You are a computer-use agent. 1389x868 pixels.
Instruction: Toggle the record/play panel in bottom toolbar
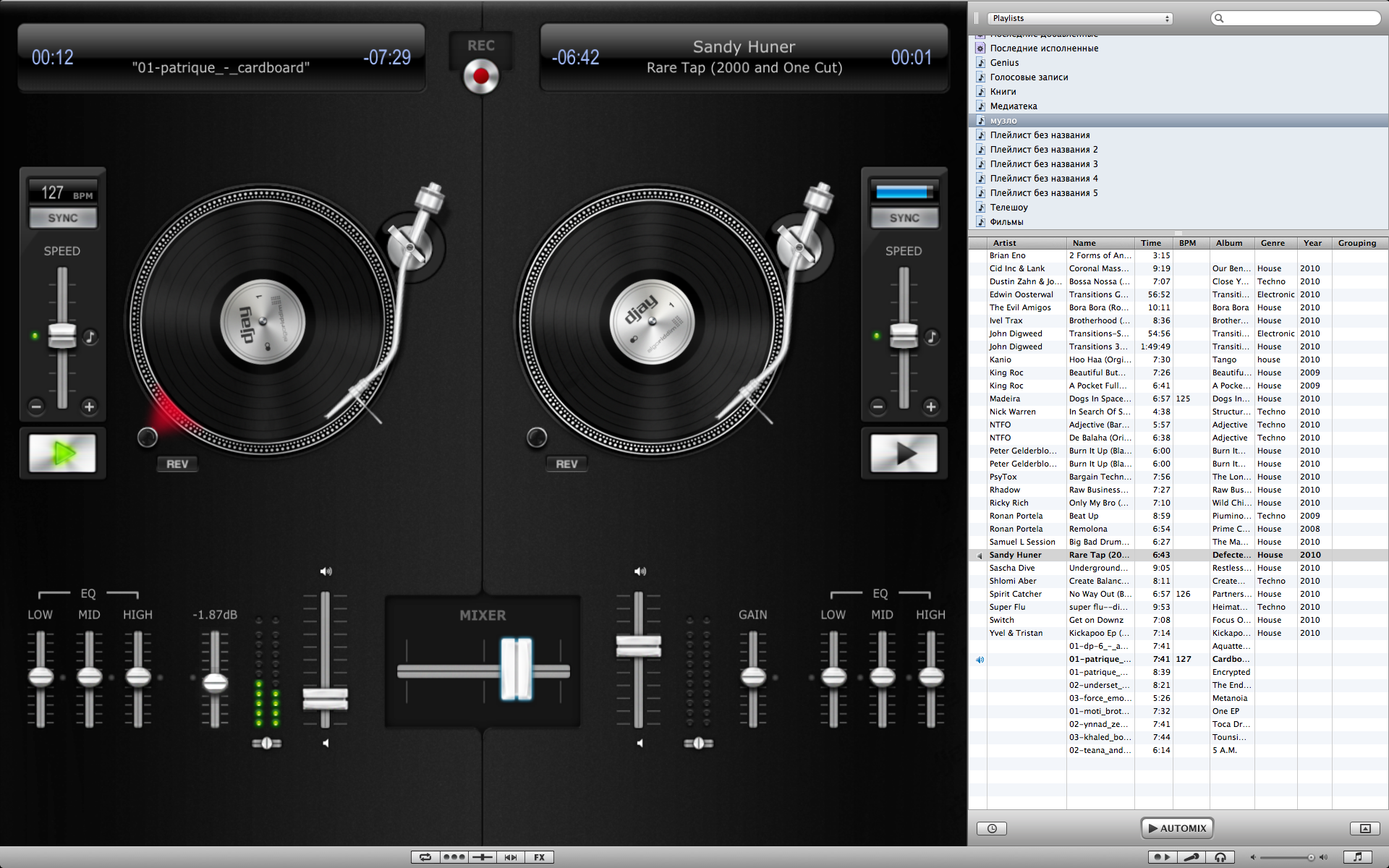1162,857
